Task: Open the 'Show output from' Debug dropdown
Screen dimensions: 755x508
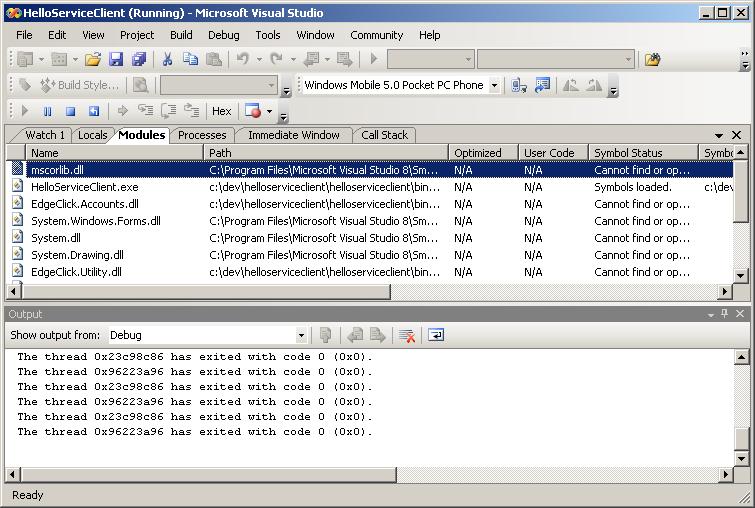Action: coord(301,335)
